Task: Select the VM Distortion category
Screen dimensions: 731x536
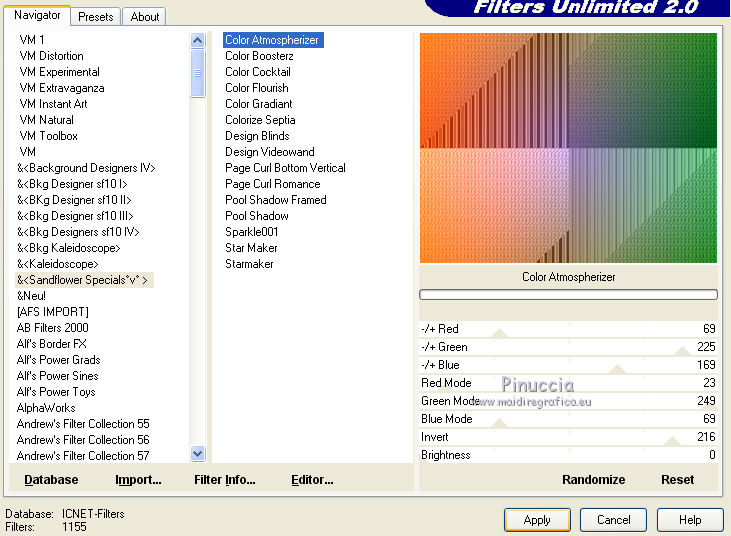Action: [52, 56]
